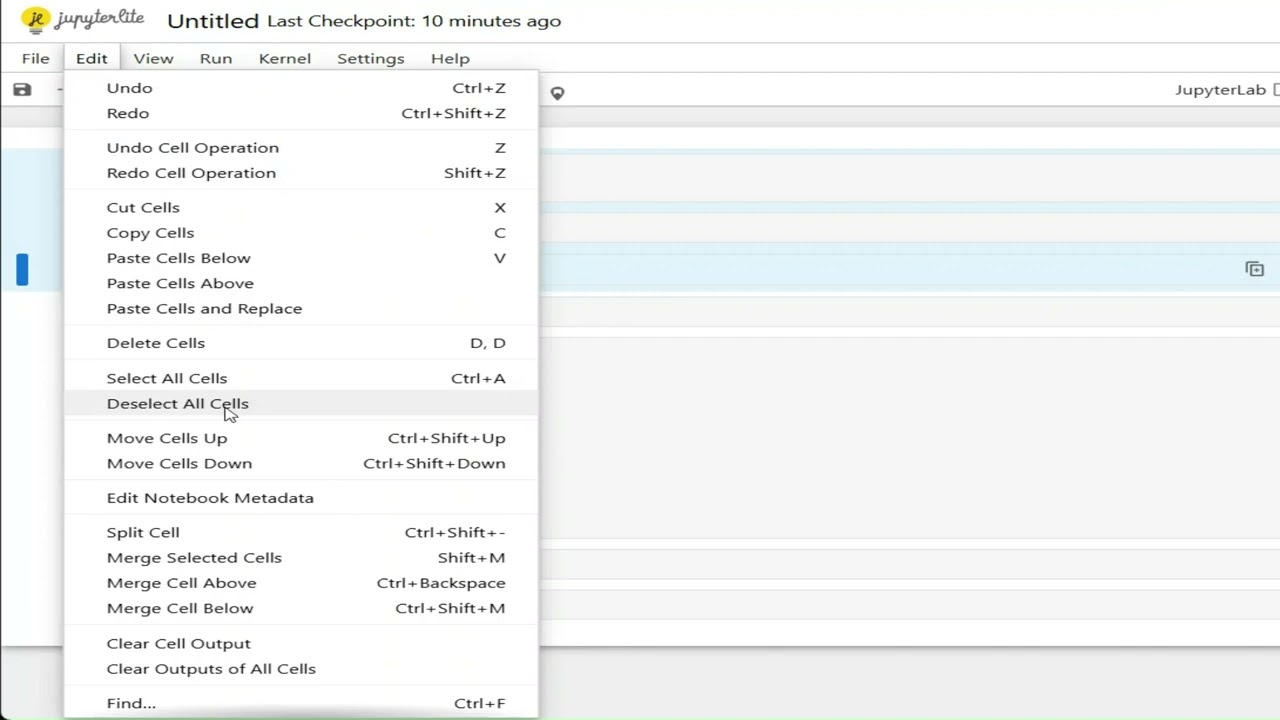The height and width of the screenshot is (720, 1280).
Task: Click Paste Cells Below
Action: tap(179, 258)
